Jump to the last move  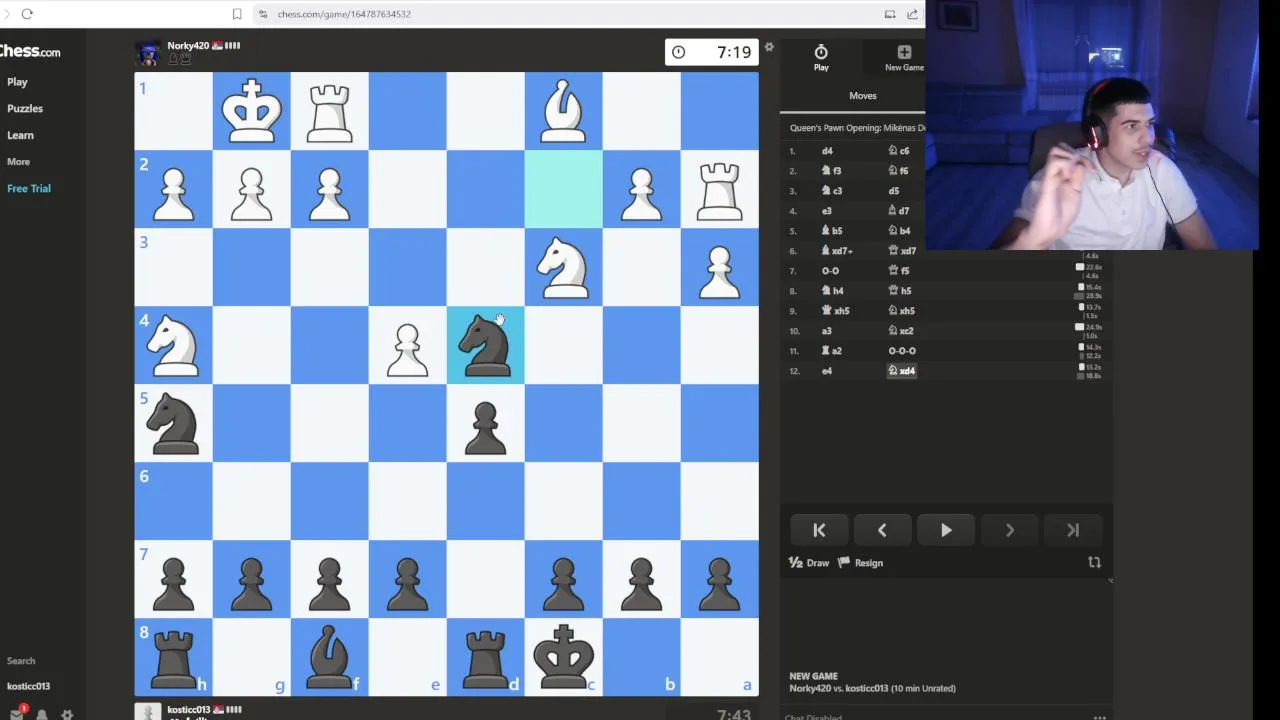[1073, 530]
